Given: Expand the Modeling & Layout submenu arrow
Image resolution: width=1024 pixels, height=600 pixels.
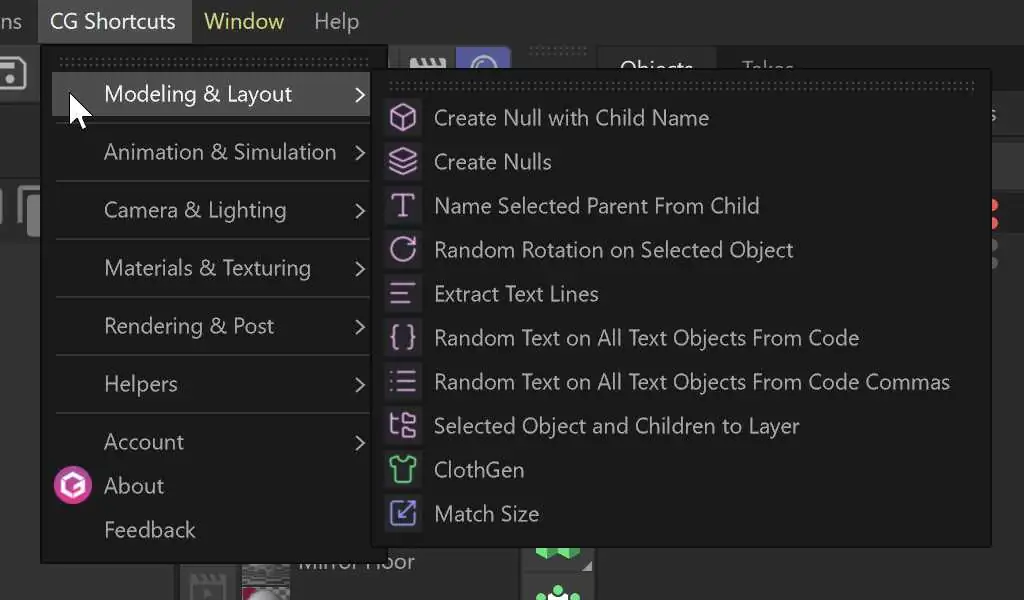Looking at the screenshot, I should coord(360,95).
